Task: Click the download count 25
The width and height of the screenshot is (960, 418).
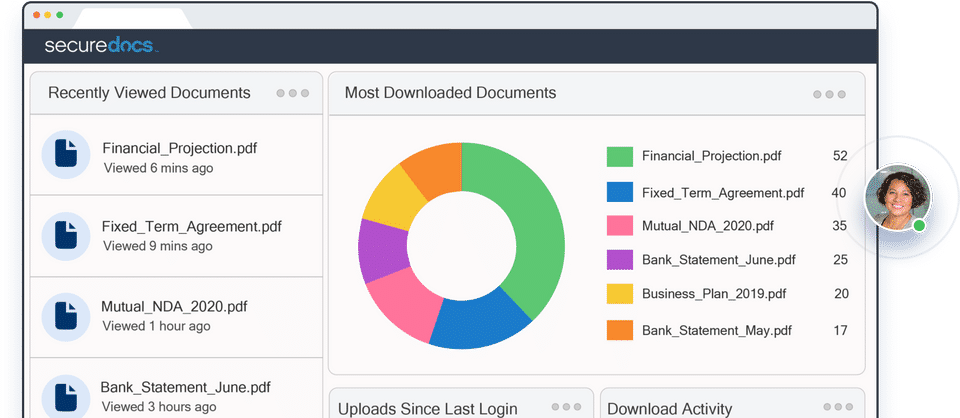Action: 841,259
